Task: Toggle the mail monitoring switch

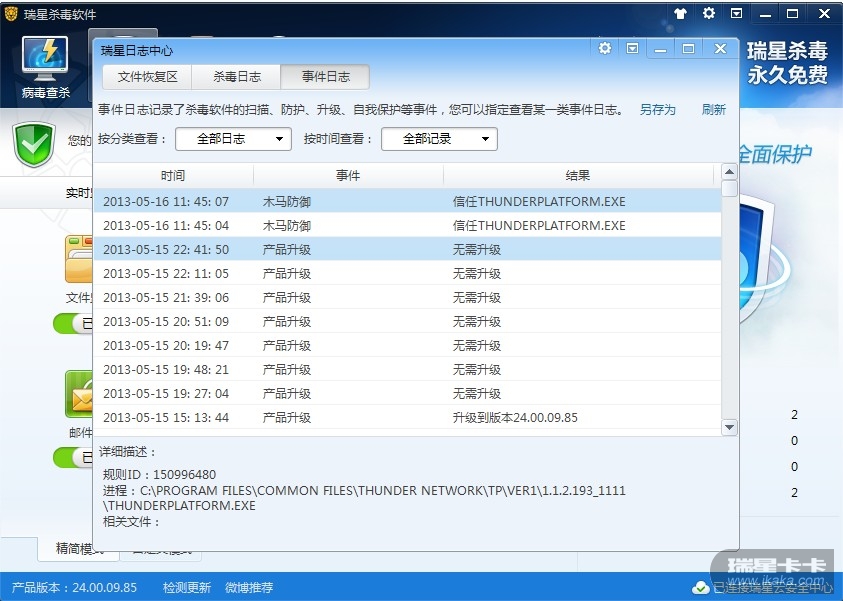Action: (73, 458)
